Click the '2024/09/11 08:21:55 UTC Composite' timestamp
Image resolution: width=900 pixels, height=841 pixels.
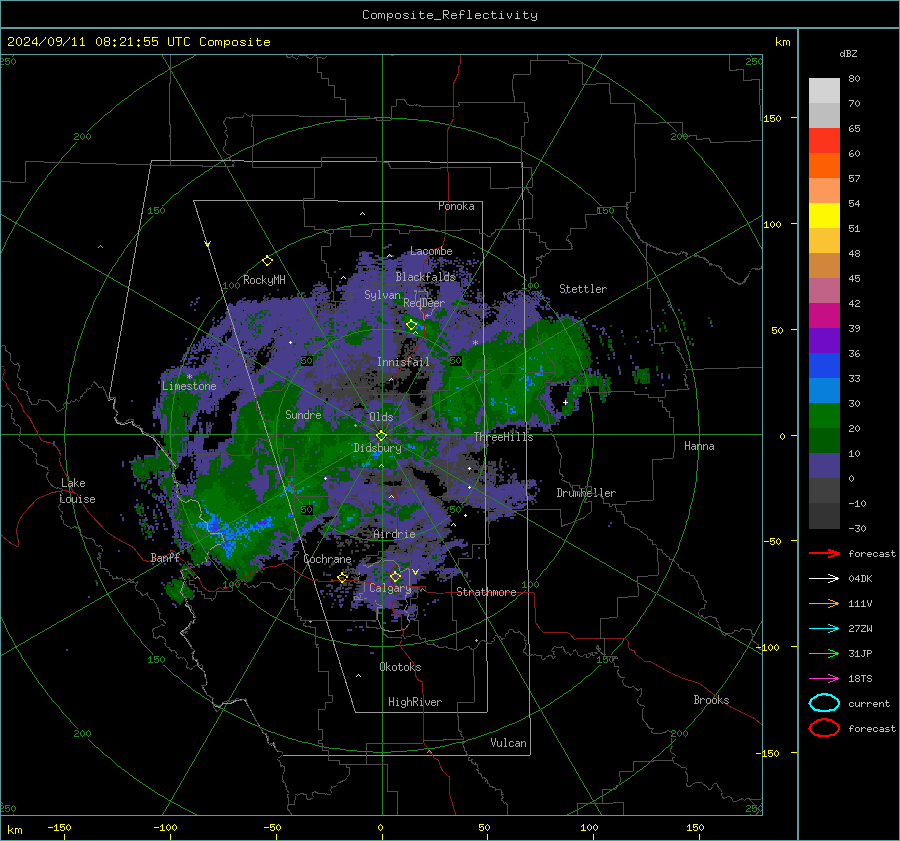(x=138, y=42)
